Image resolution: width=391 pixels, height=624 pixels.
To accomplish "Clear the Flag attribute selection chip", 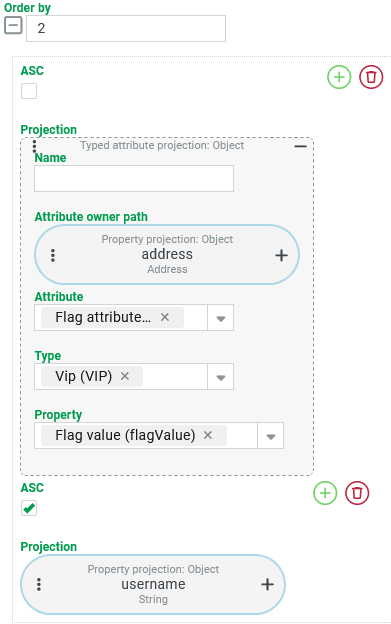I will (165, 317).
